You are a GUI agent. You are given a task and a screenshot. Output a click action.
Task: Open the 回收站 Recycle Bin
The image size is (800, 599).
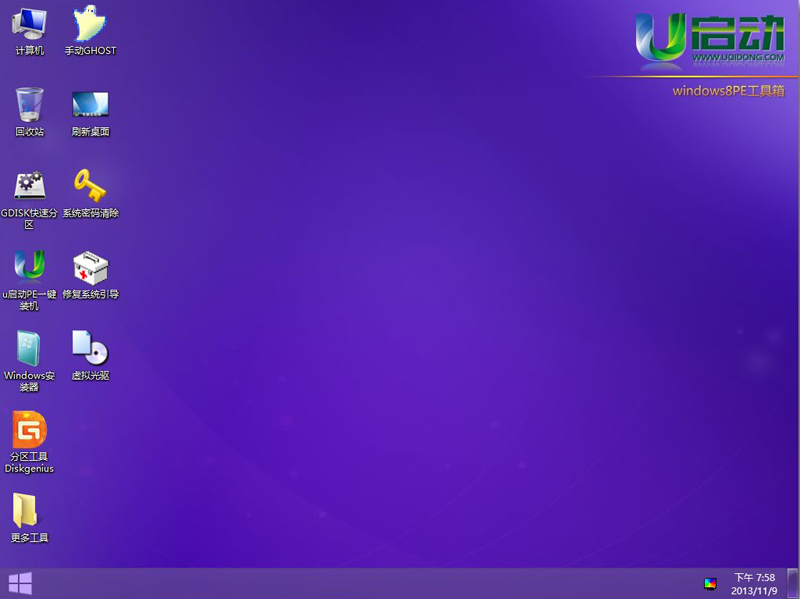(x=29, y=105)
